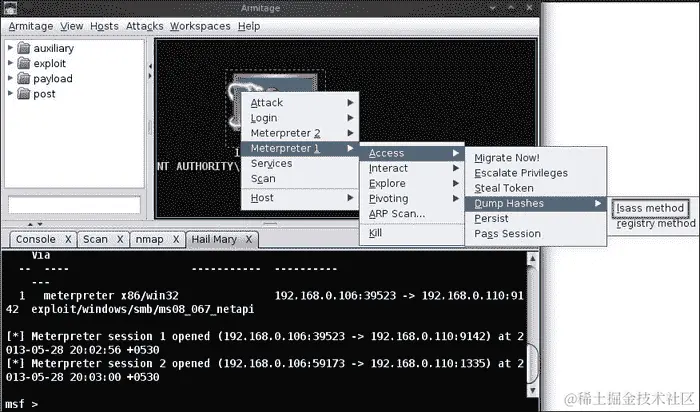Image resolution: width=700 pixels, height=412 pixels.
Task: Expand the auxiliary tree node
Action: point(10,47)
